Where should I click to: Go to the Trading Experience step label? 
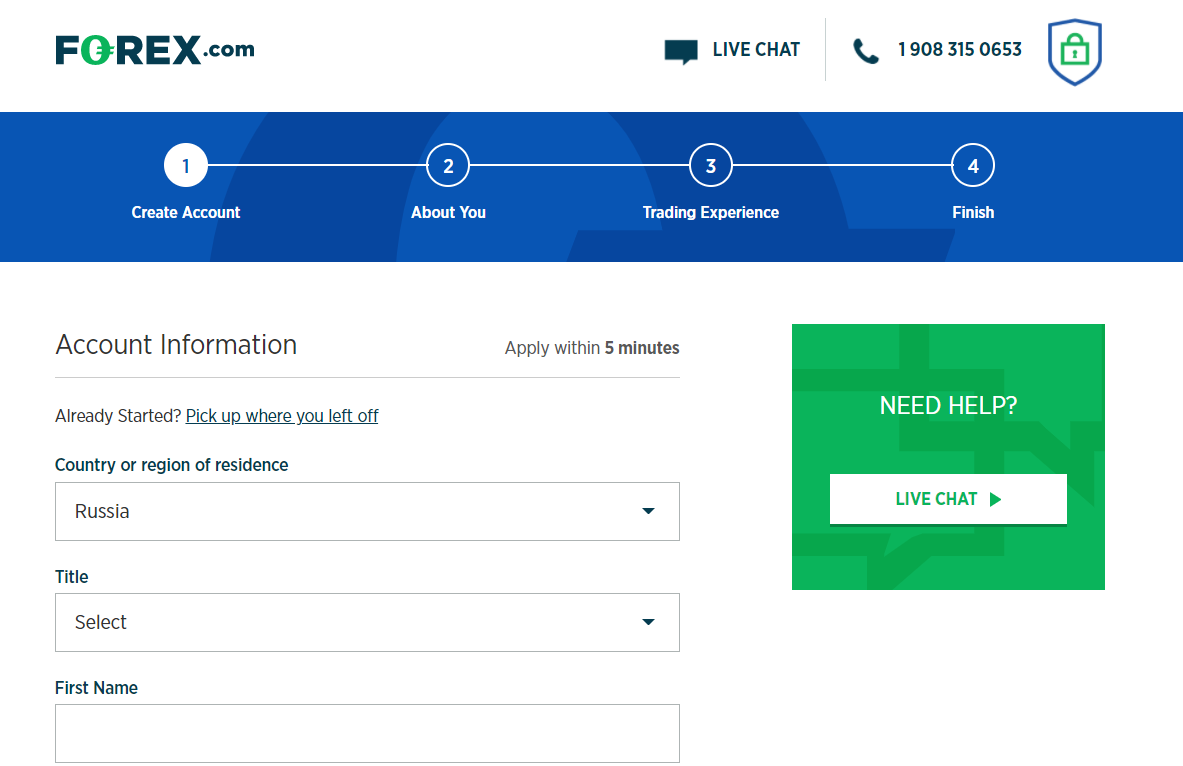tap(711, 212)
